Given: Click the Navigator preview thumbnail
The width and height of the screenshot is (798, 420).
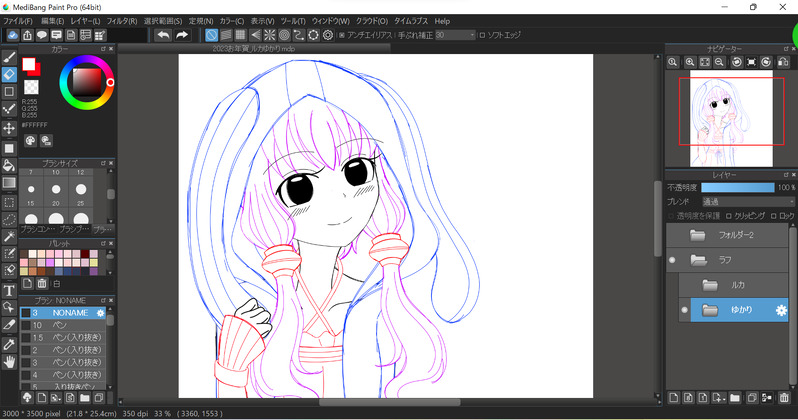Looking at the screenshot, I should point(731,119).
